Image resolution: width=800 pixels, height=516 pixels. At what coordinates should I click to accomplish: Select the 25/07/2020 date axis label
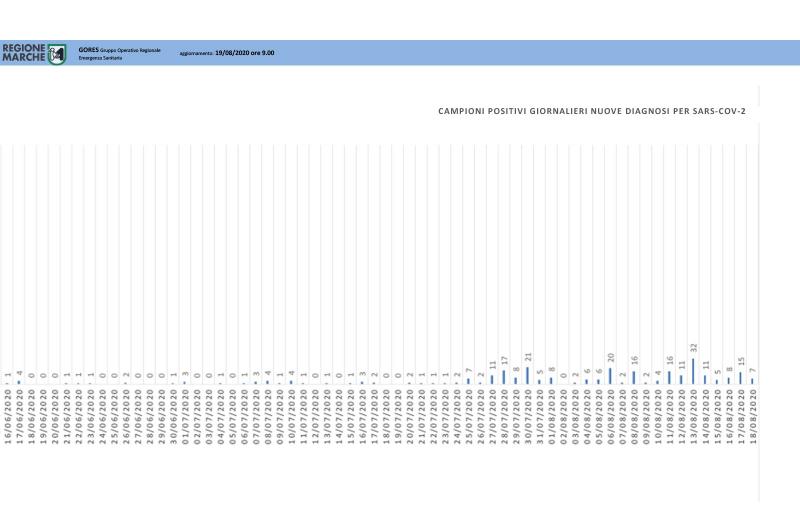[469, 415]
